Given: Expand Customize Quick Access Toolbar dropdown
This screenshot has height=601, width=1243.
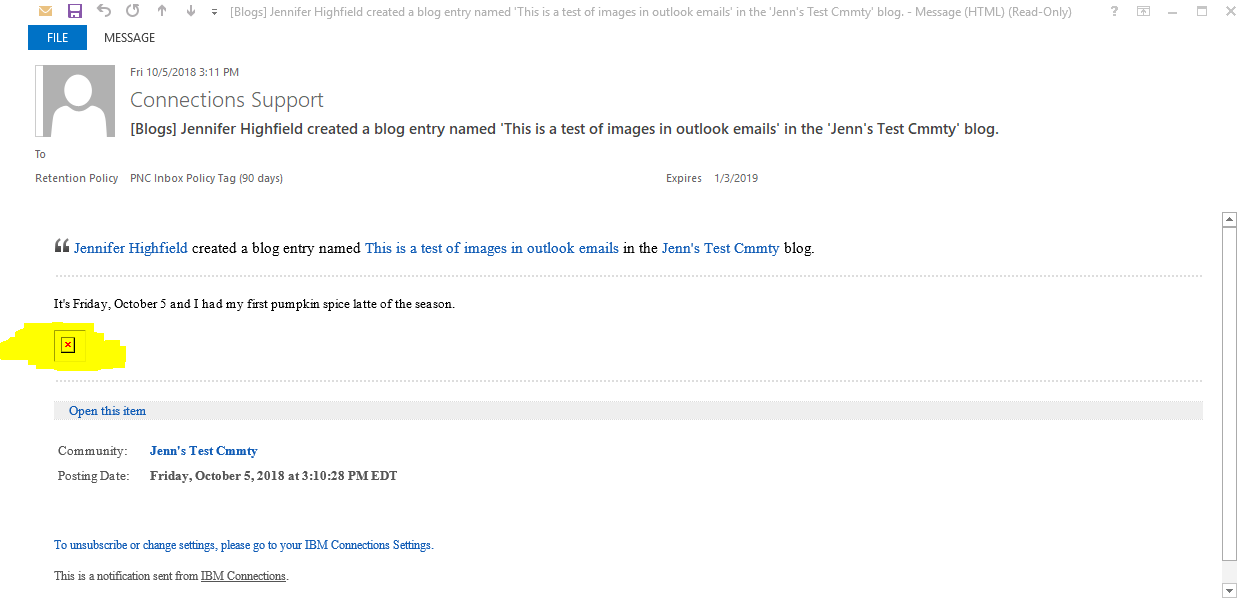Looking at the screenshot, I should click(215, 13).
